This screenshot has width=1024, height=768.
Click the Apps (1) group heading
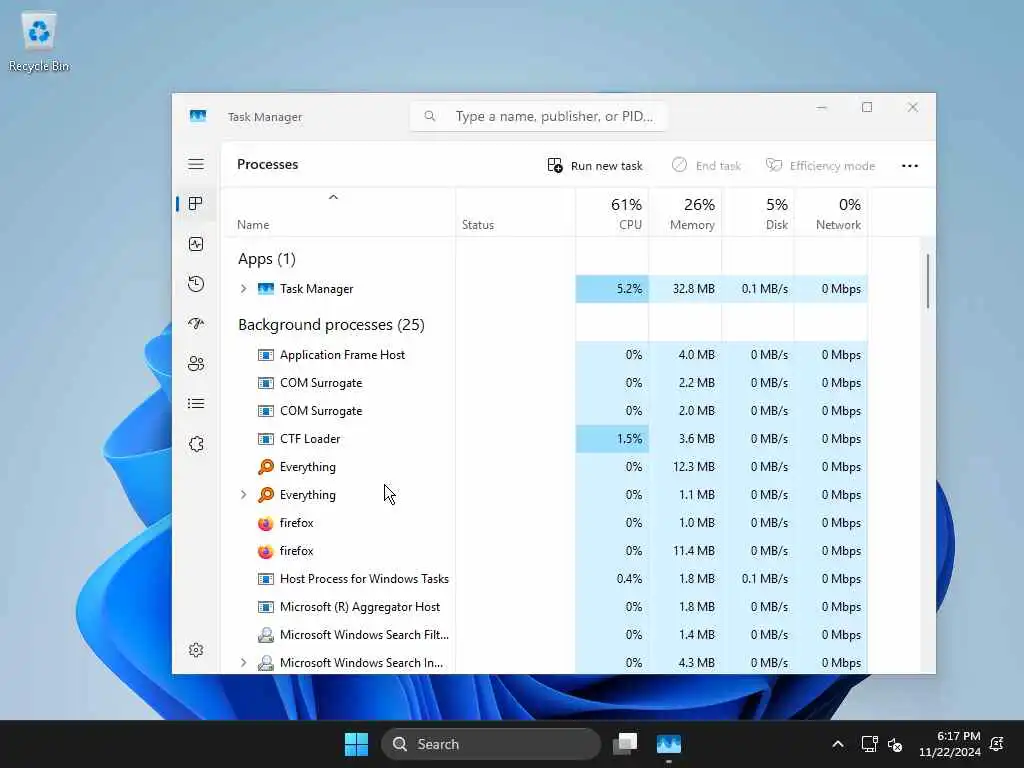click(267, 259)
